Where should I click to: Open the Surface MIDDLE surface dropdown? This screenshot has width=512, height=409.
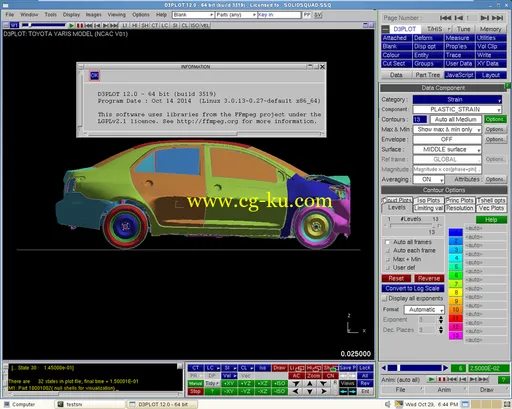(447, 149)
